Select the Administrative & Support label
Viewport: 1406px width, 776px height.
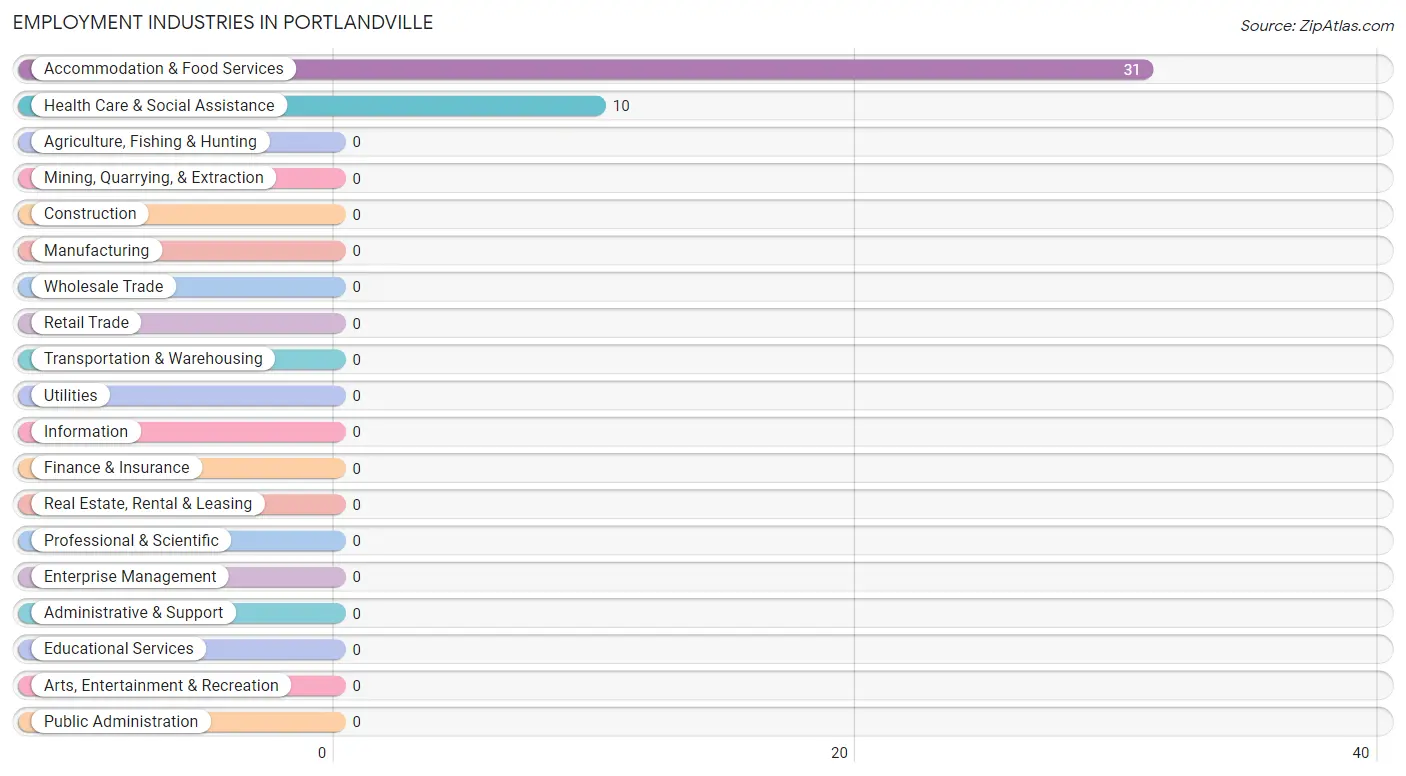133,613
